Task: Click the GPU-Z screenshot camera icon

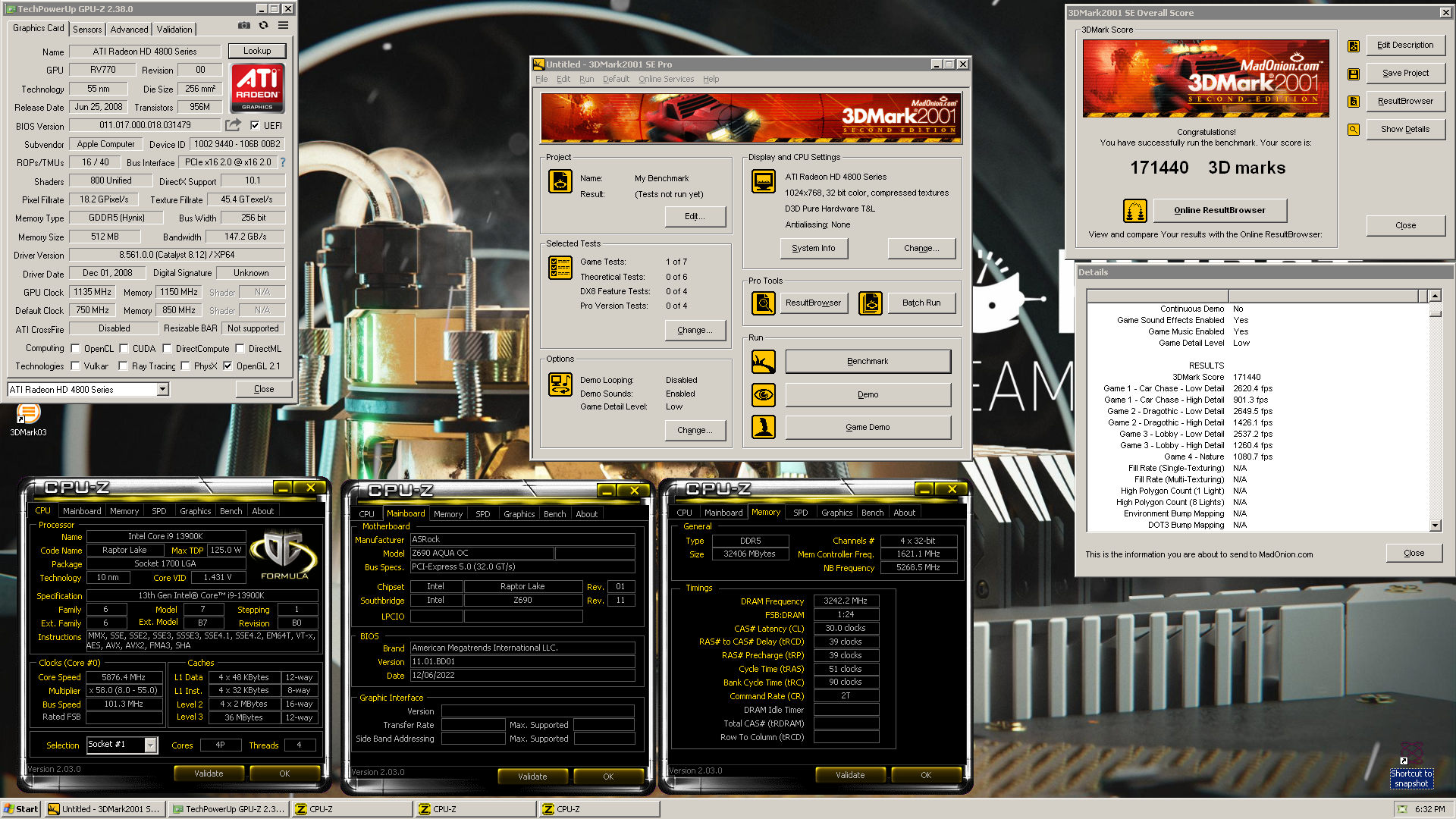Action: pos(244,26)
